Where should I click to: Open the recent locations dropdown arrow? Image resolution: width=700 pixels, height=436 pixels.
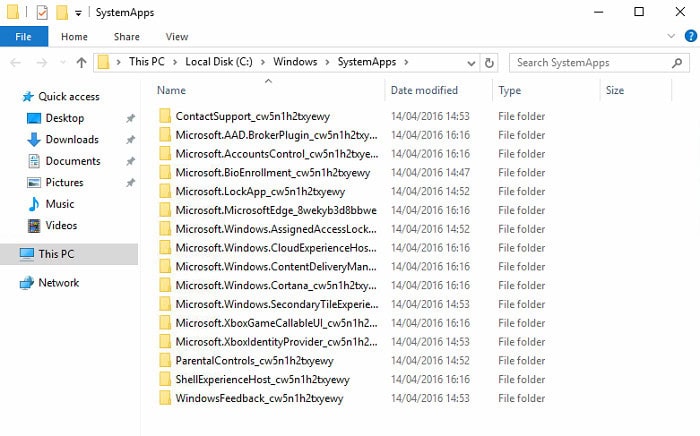point(62,62)
